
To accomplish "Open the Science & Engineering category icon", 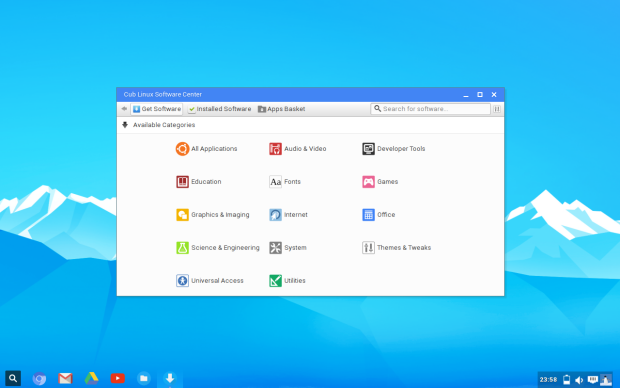I will pos(182,248).
